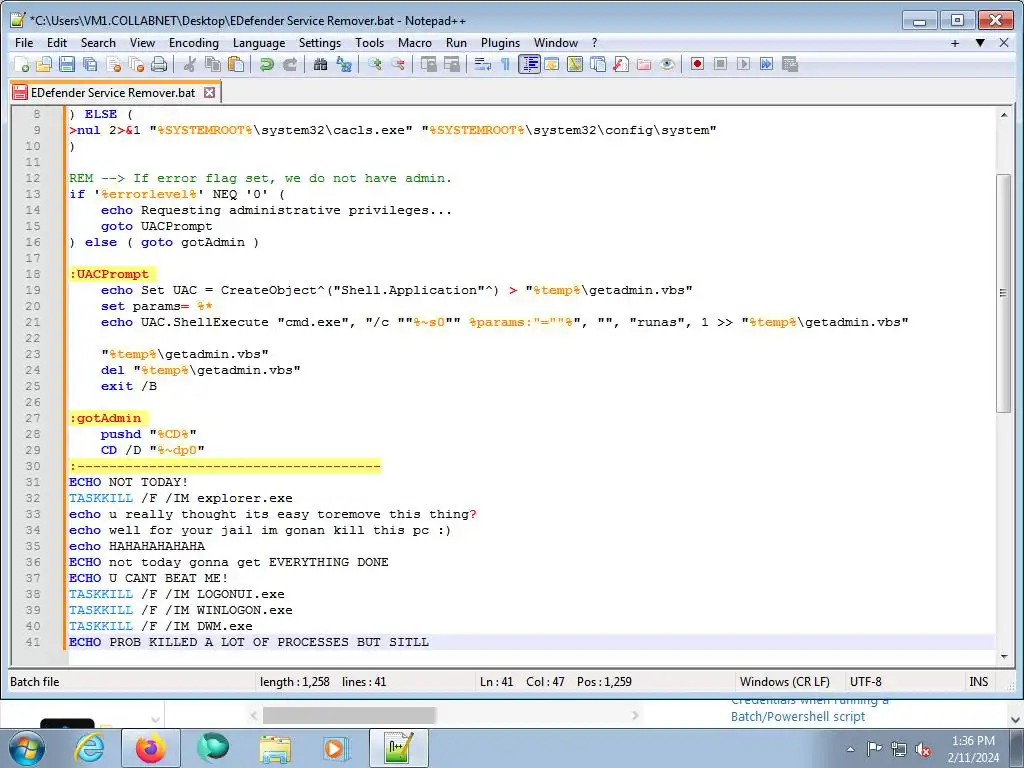Image resolution: width=1024 pixels, height=768 pixels.
Task: Click the Zoom In magnifier icon
Action: [374, 64]
